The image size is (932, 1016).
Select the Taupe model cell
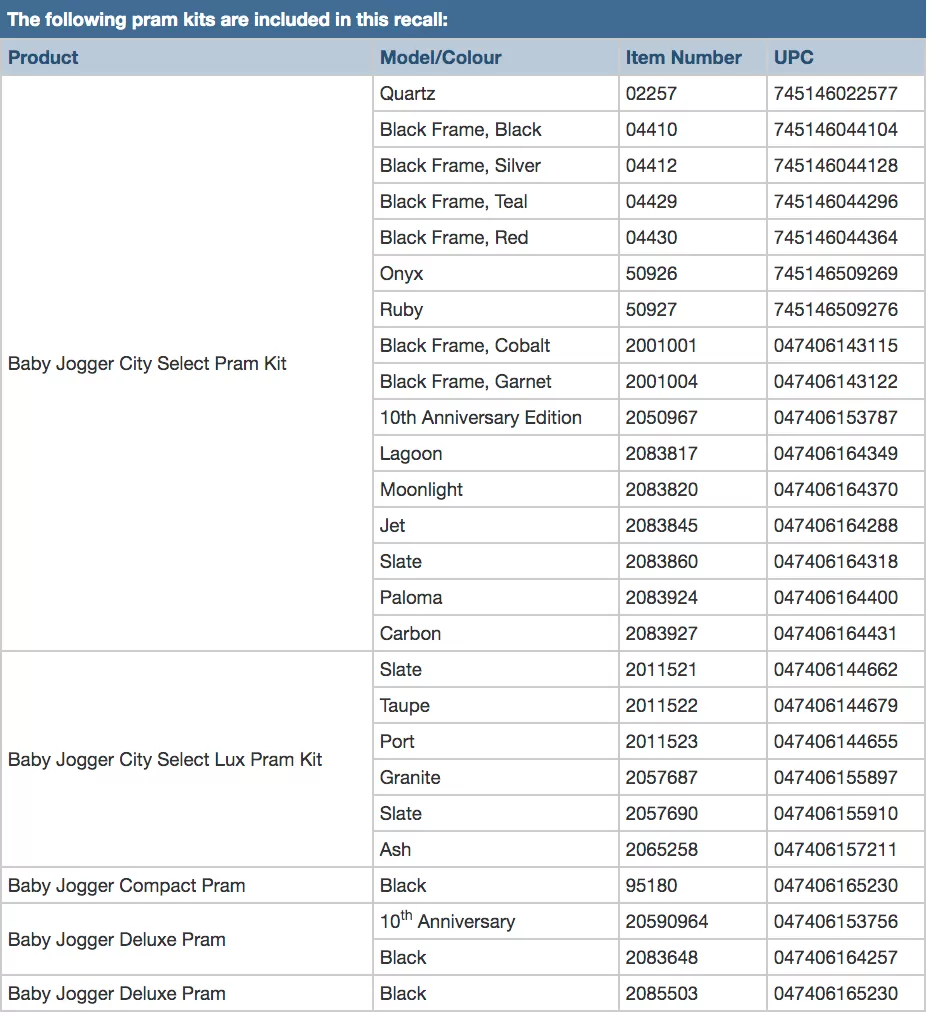coord(496,705)
